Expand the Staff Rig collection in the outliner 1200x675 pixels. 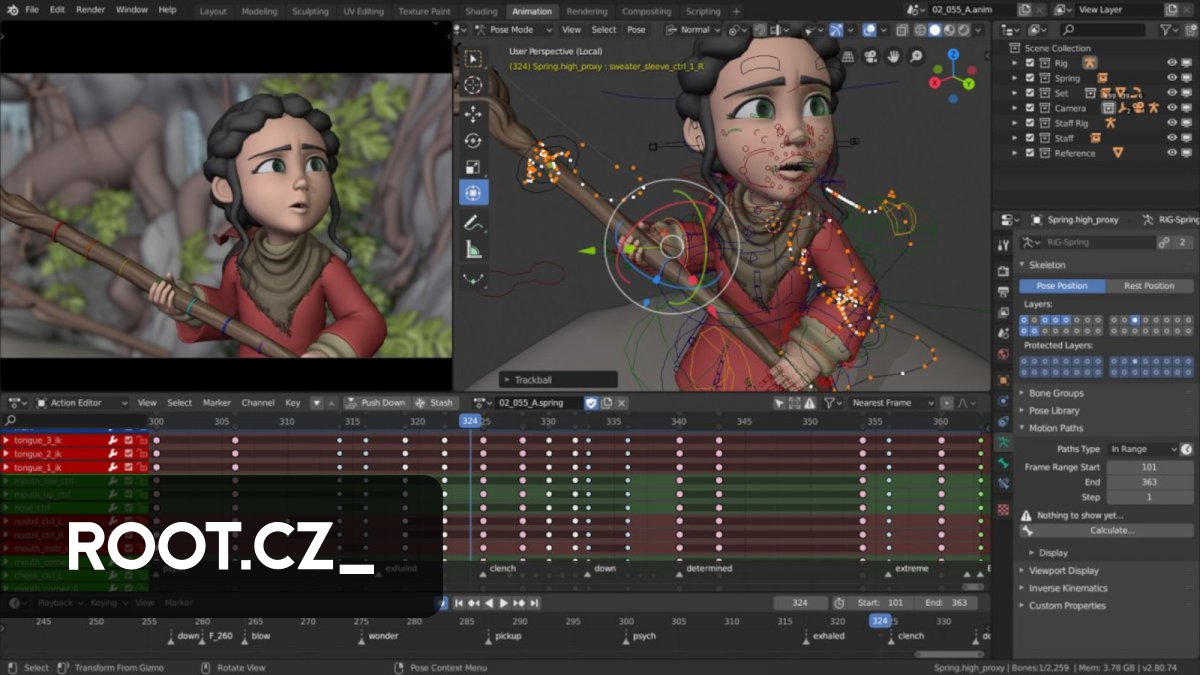(1015, 123)
